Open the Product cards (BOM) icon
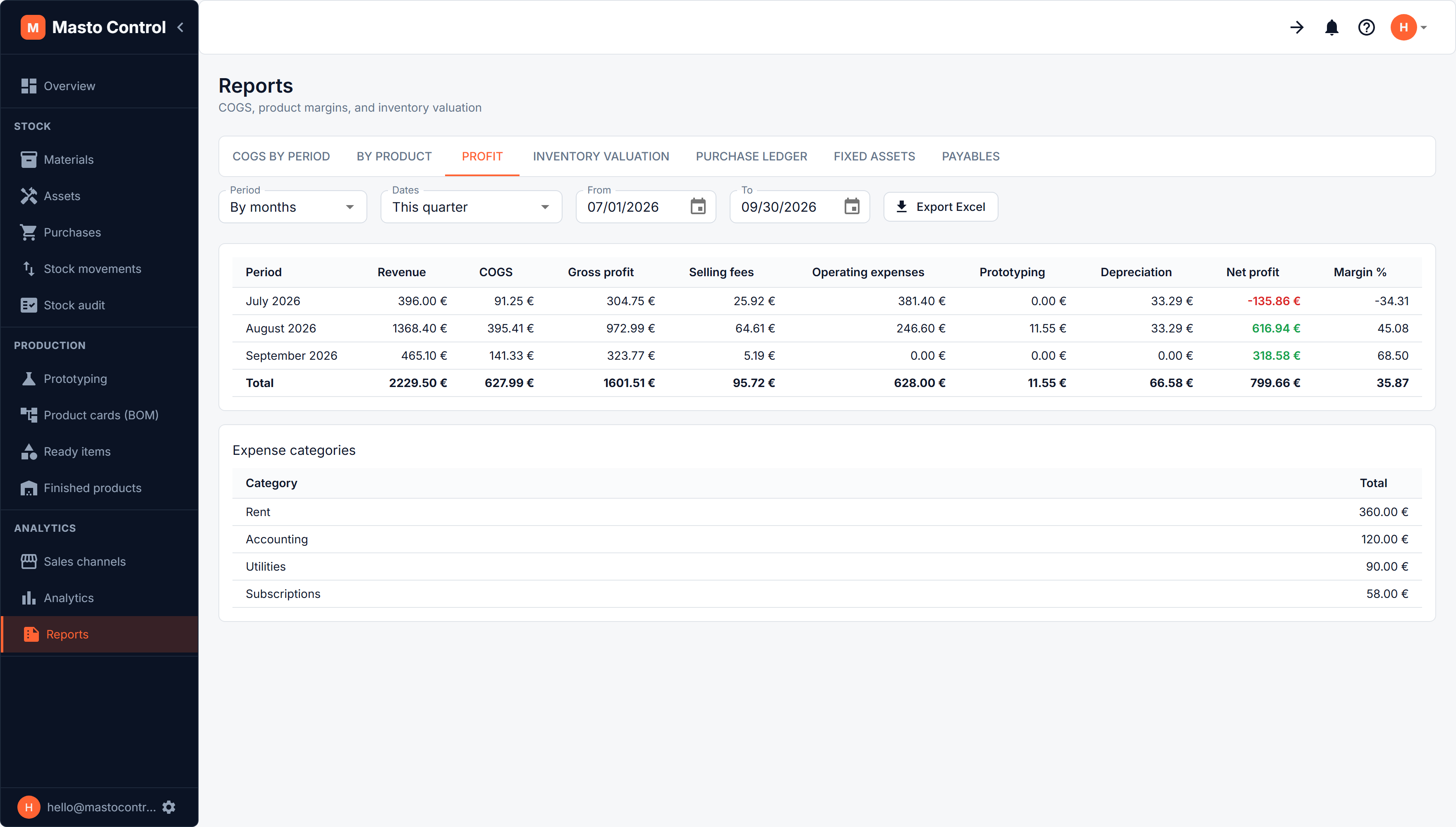This screenshot has height=827, width=1456. click(29, 415)
